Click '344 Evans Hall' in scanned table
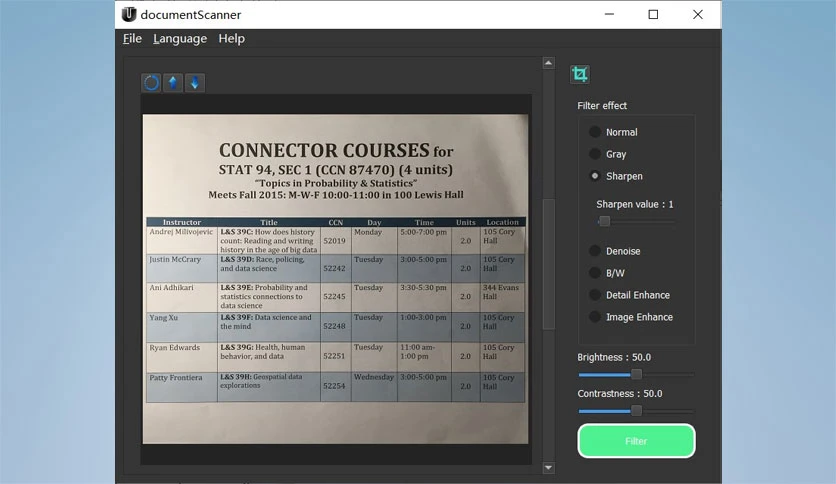 (x=501, y=292)
